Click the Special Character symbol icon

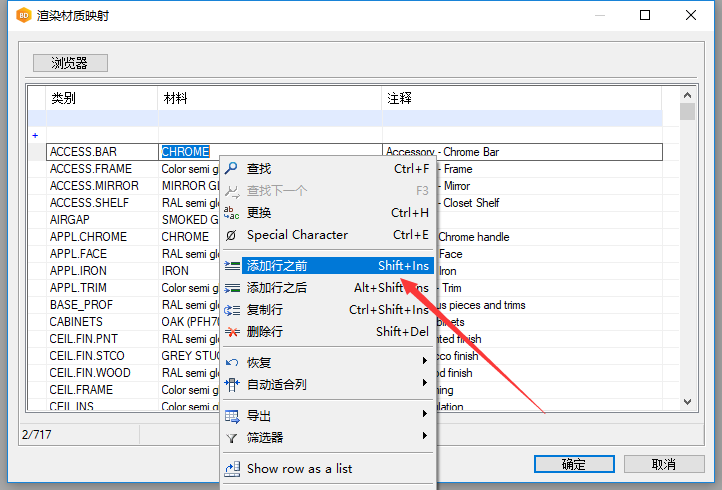point(231,235)
